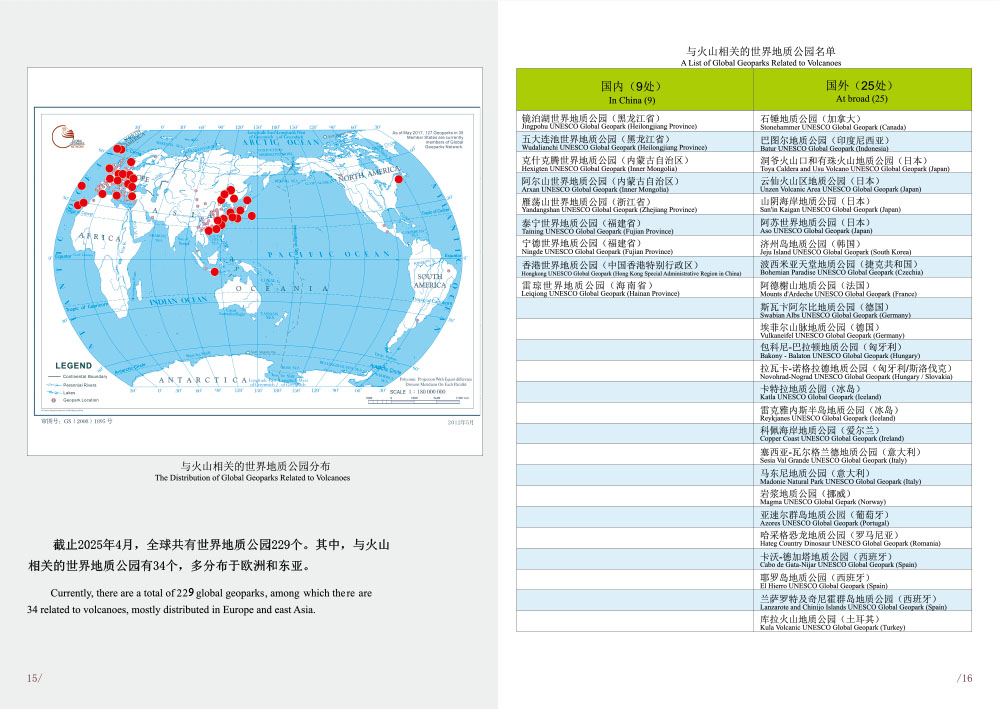This screenshot has height=709, width=999.
Task: Click page number 15 at bottom left
Action: click(34, 678)
